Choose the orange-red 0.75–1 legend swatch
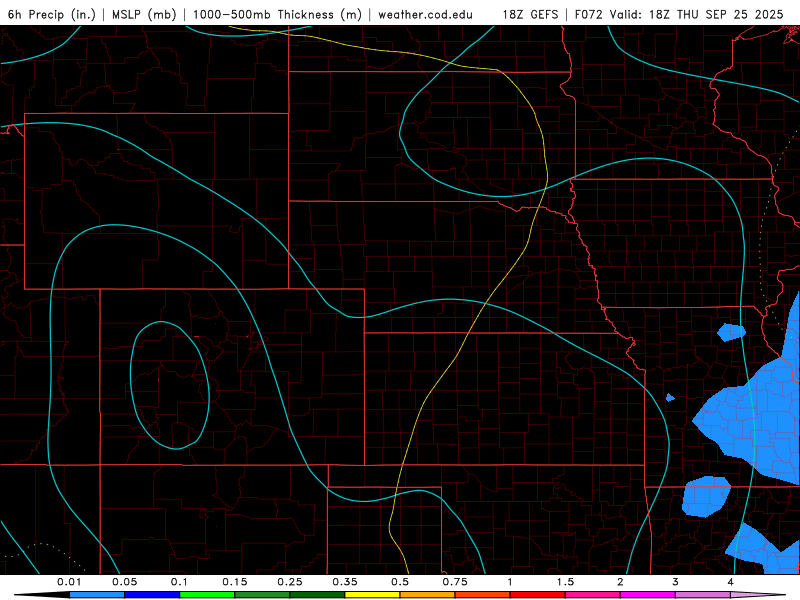The width and height of the screenshot is (800, 600). point(483,595)
